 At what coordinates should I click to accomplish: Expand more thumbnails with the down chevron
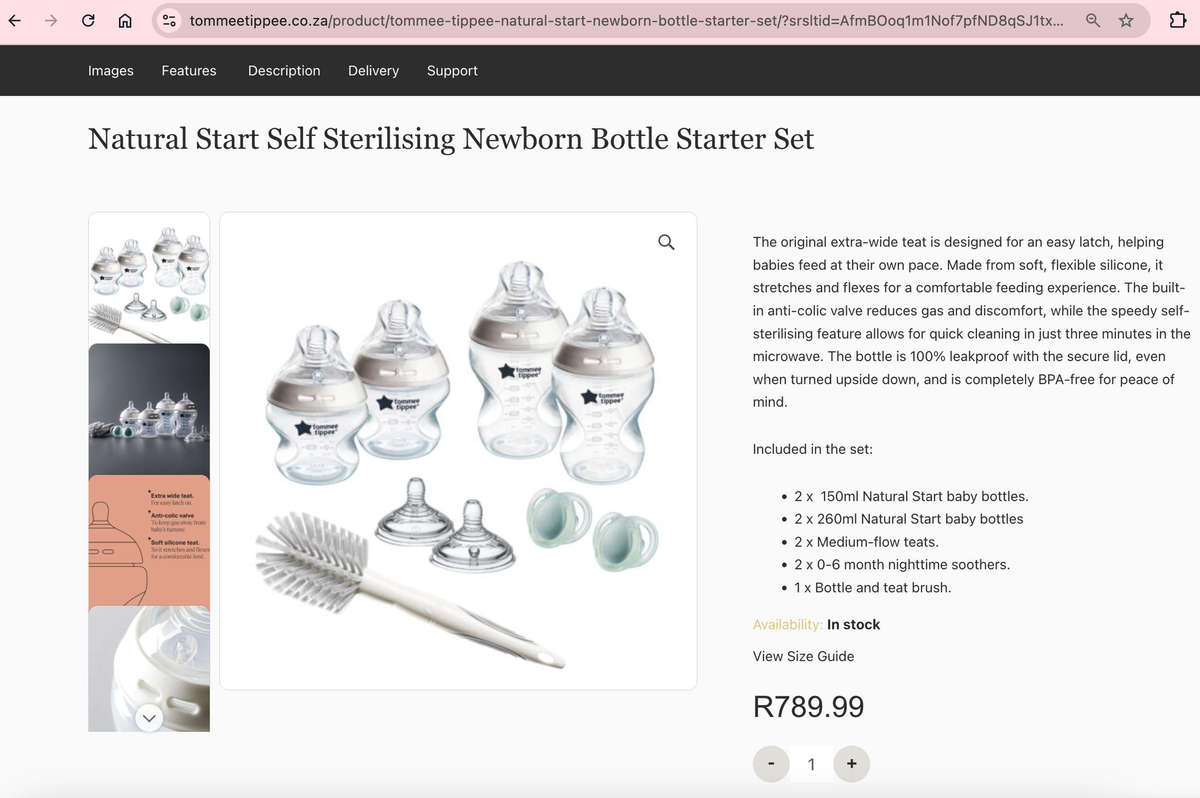click(148, 718)
